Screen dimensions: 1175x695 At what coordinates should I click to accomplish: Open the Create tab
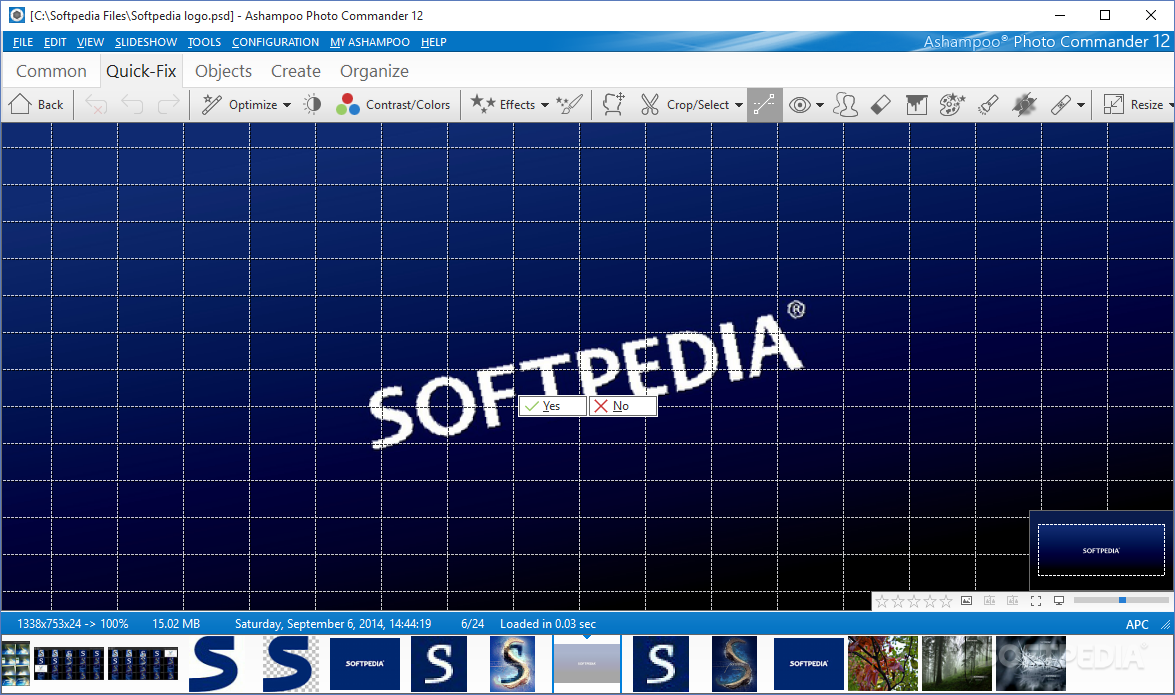pos(296,71)
